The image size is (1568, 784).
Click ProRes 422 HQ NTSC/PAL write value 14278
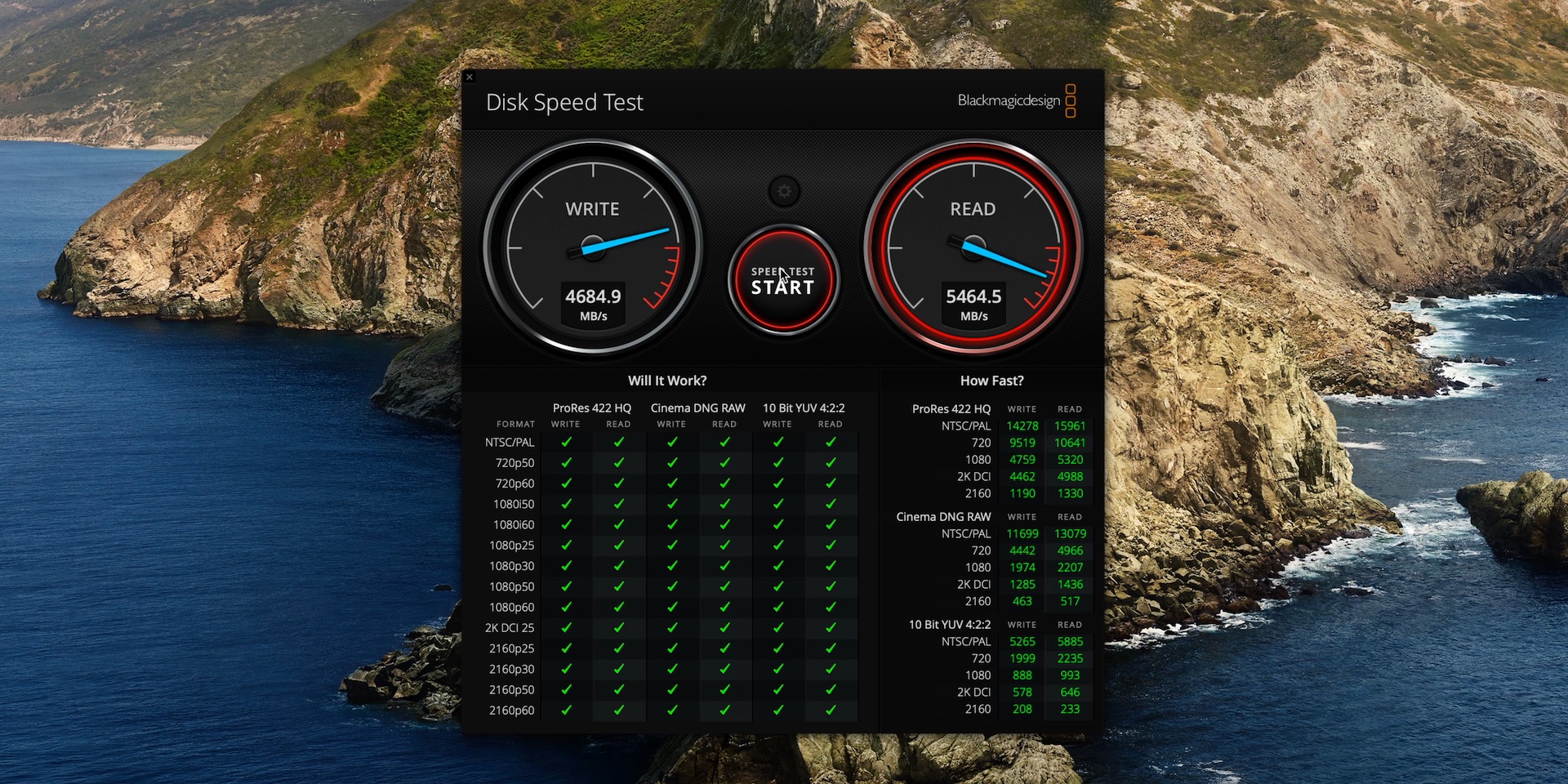click(1022, 425)
